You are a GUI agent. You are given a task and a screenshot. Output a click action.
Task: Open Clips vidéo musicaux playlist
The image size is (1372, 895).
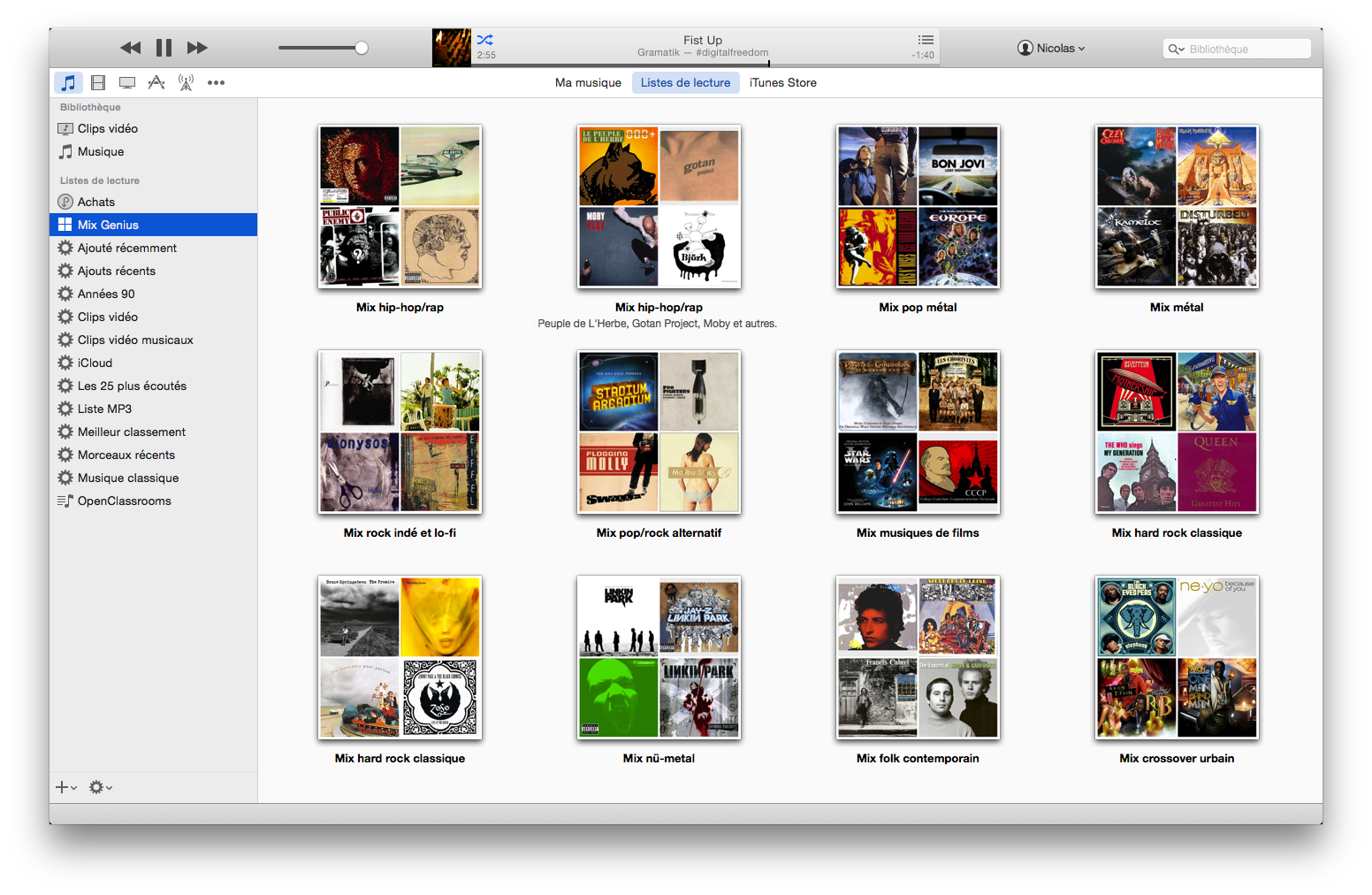click(154, 340)
